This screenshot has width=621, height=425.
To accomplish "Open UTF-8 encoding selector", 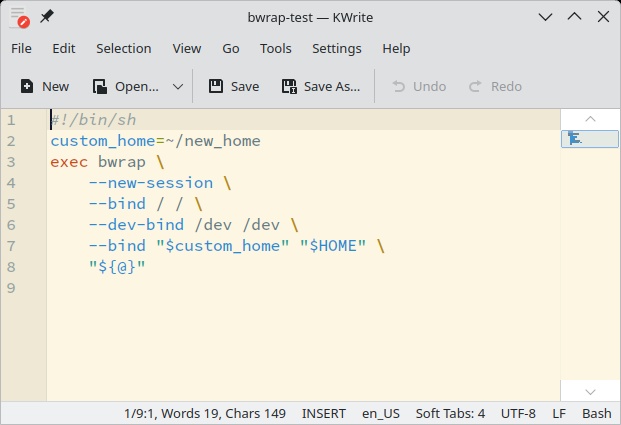I will (x=518, y=414).
